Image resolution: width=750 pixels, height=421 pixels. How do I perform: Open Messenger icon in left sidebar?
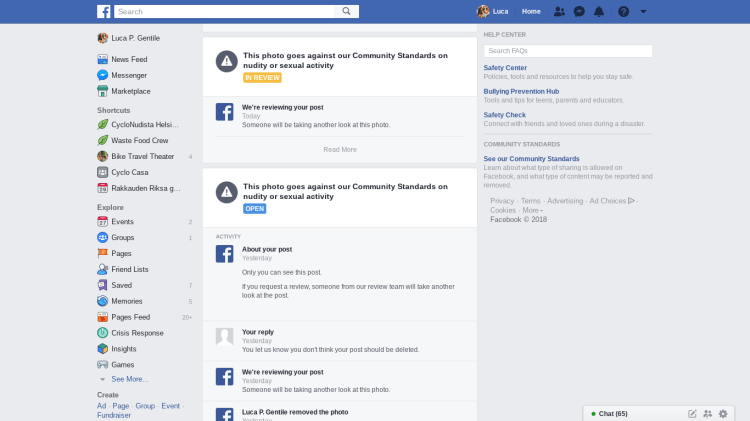click(x=102, y=75)
